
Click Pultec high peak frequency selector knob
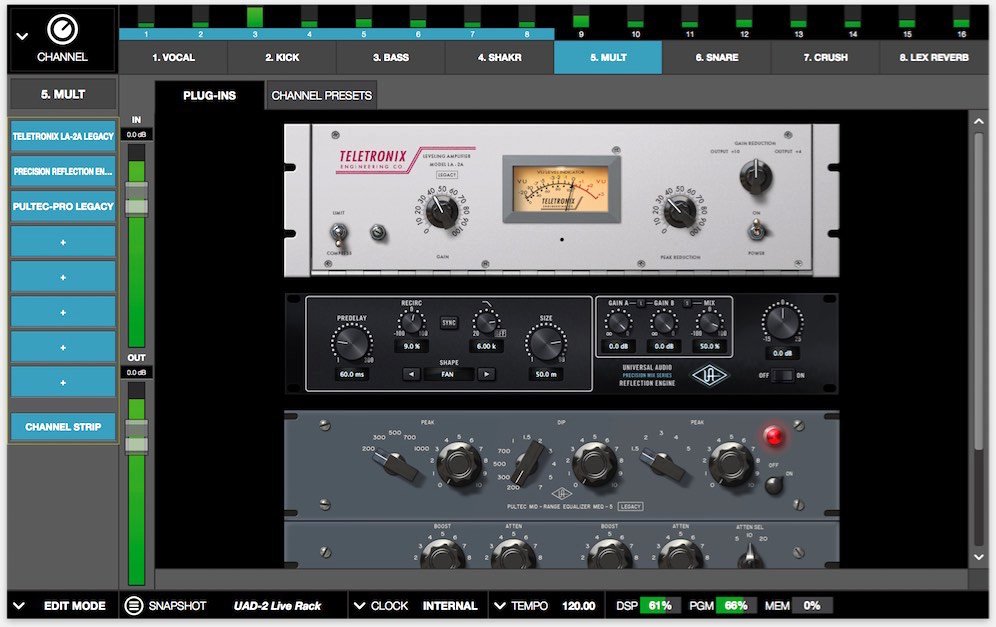[x=663, y=465]
